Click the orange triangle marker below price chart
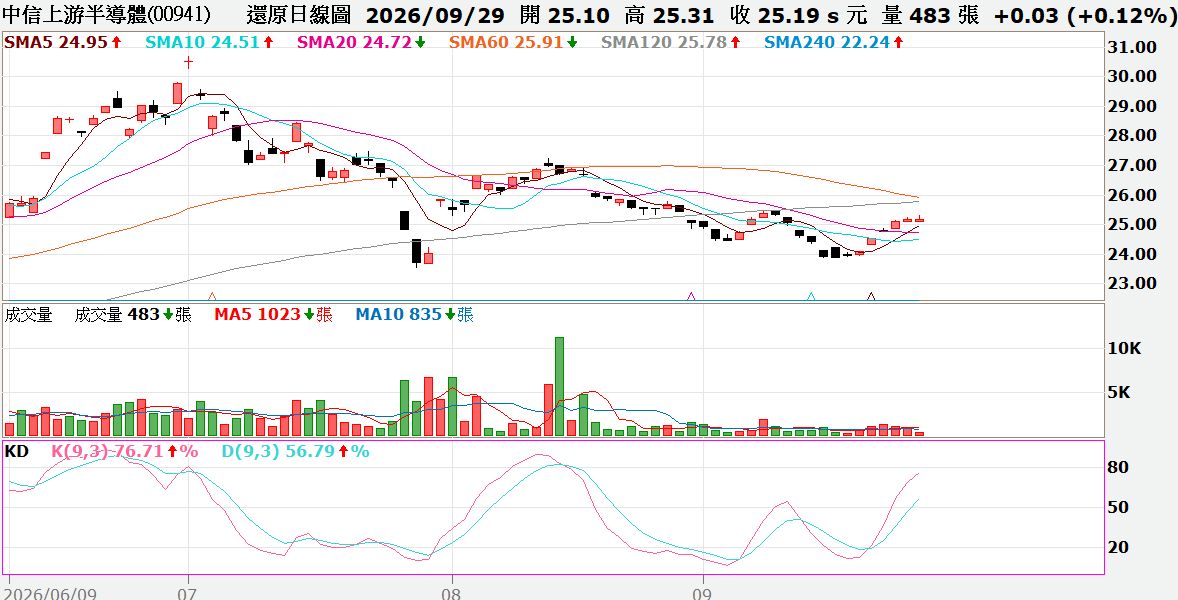Viewport: 1178px width, 600px height. (x=212, y=297)
